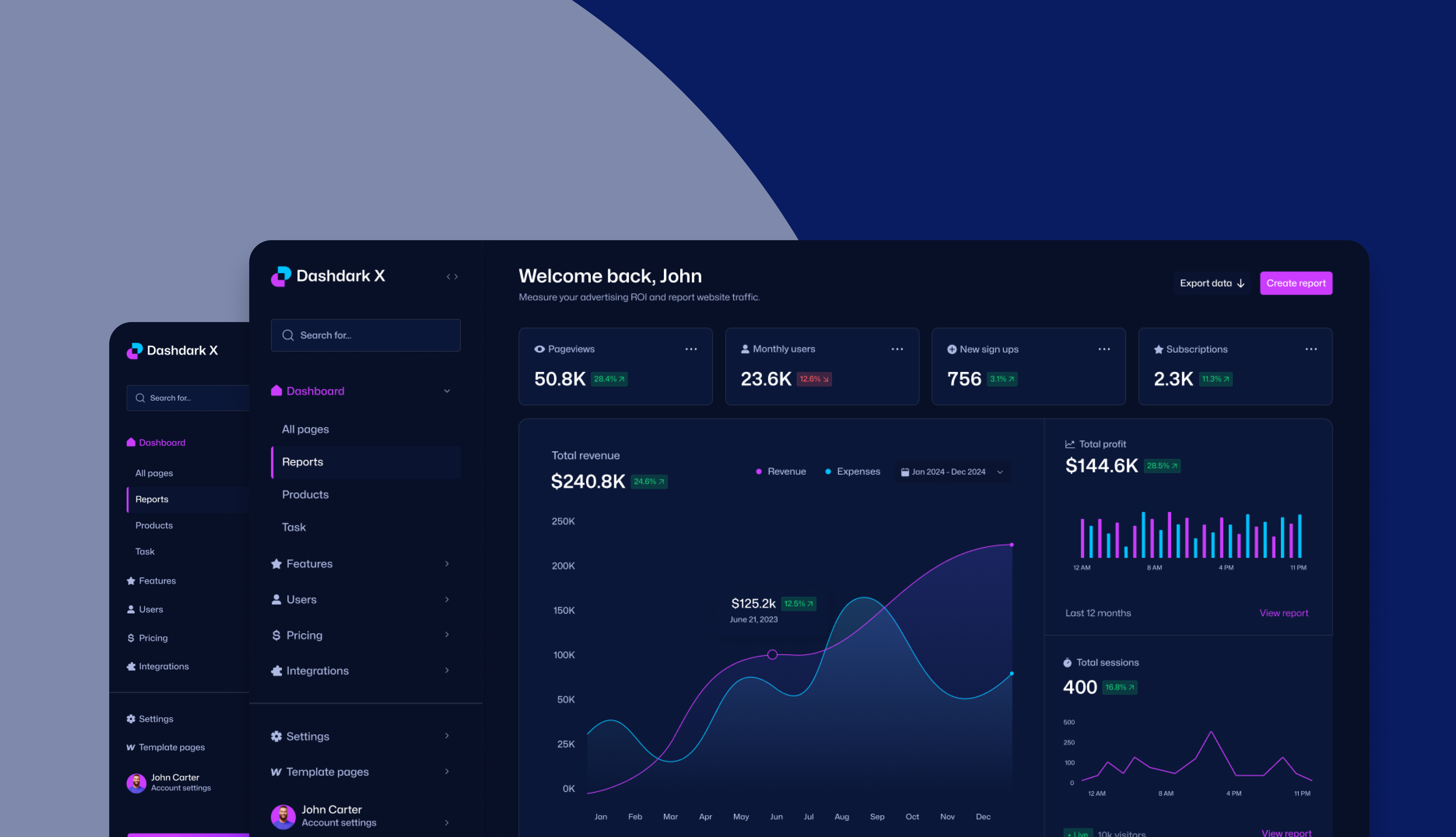The height and width of the screenshot is (837, 1456).
Task: Click the New sign ups plus icon
Action: (952, 350)
